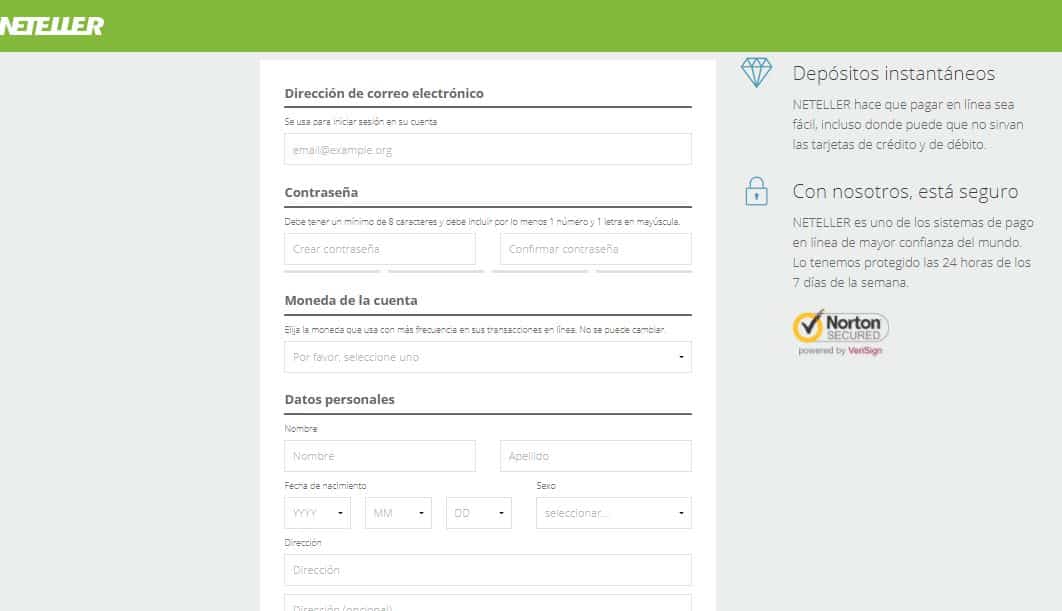This screenshot has width=1062, height=611.
Task: Click the Con nosotros, está seguro heading
Action: [x=905, y=192]
